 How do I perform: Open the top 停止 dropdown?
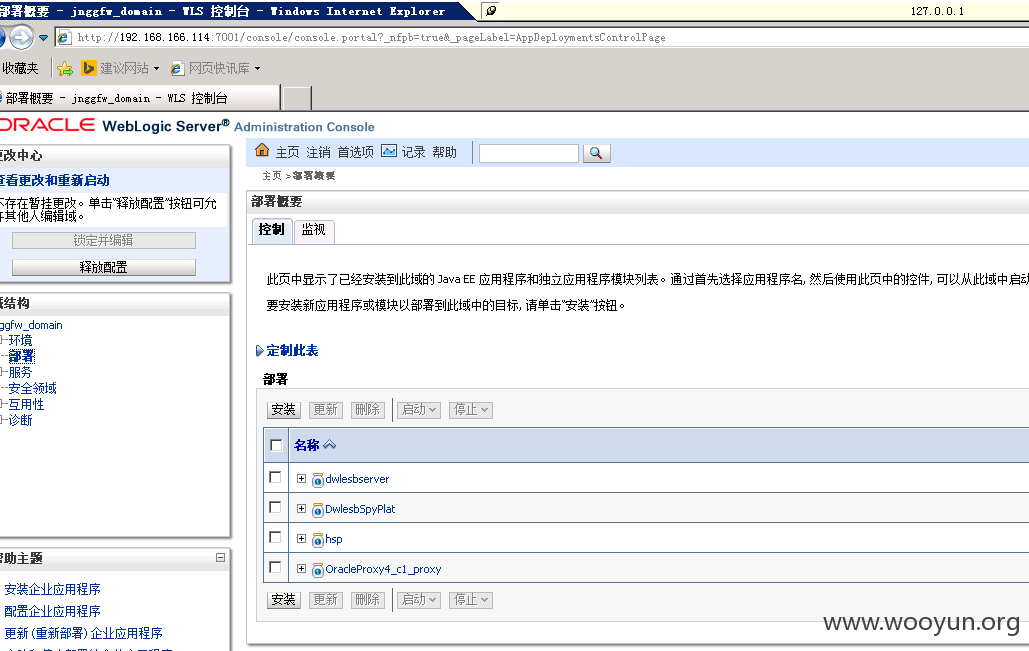[x=471, y=410]
